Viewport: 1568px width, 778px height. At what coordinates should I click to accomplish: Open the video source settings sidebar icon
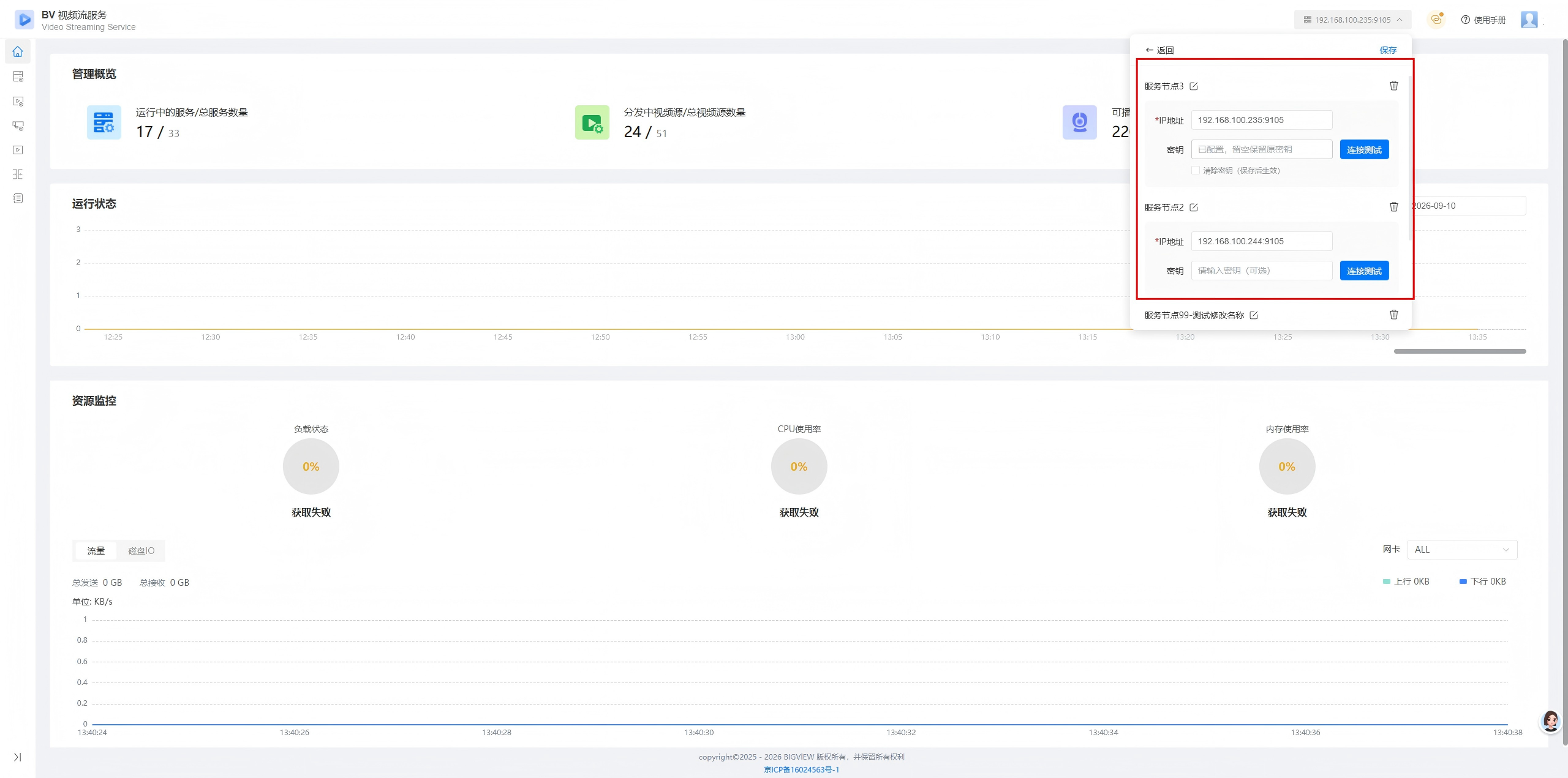[x=18, y=101]
